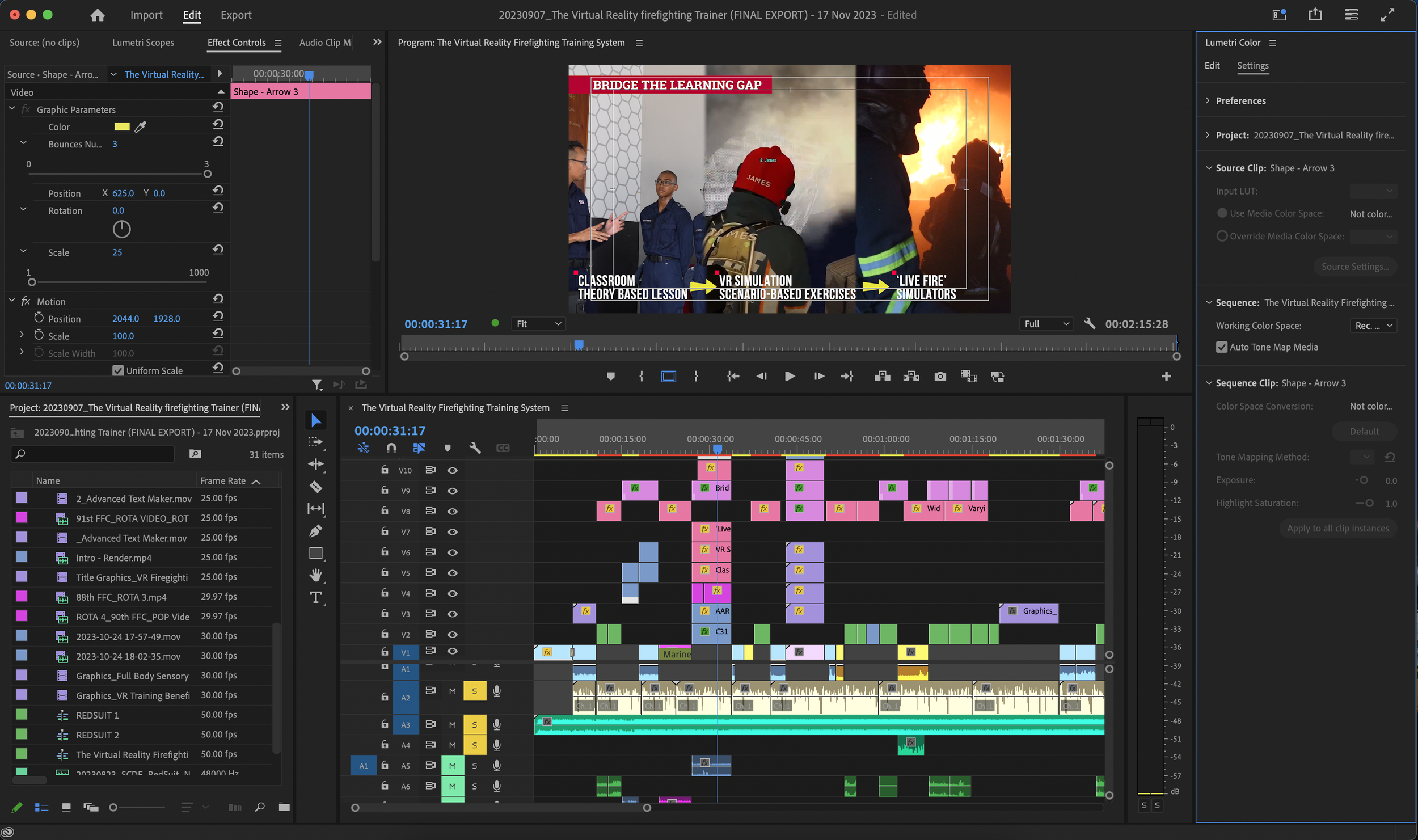Click the Export Frame camera icon
The image size is (1418, 840).
click(x=940, y=376)
